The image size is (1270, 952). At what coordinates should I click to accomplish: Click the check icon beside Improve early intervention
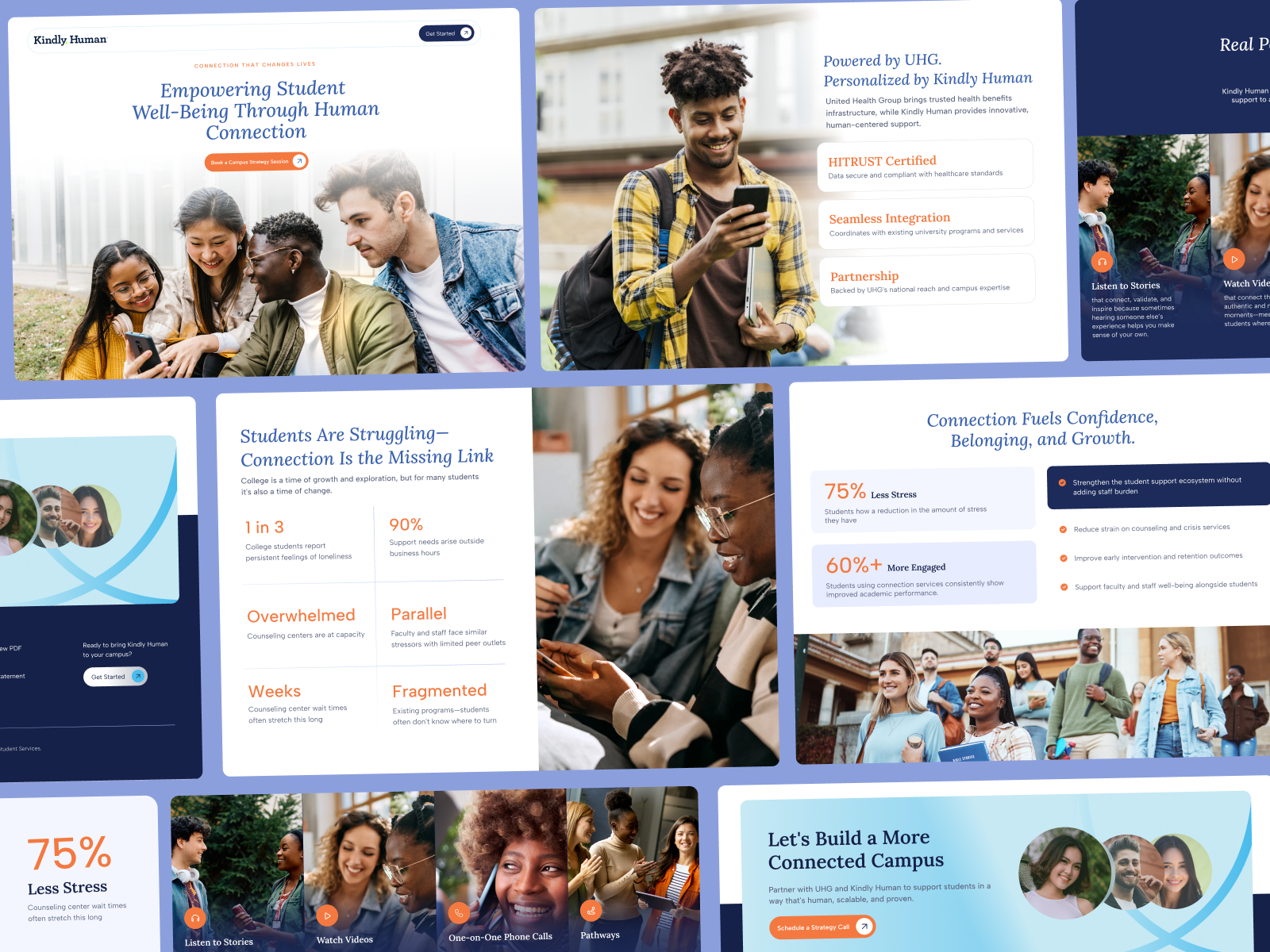[x=1064, y=558]
